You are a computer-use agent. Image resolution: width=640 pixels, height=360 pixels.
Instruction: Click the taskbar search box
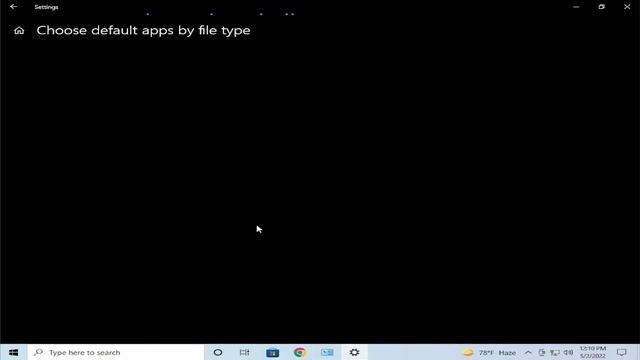coord(116,352)
